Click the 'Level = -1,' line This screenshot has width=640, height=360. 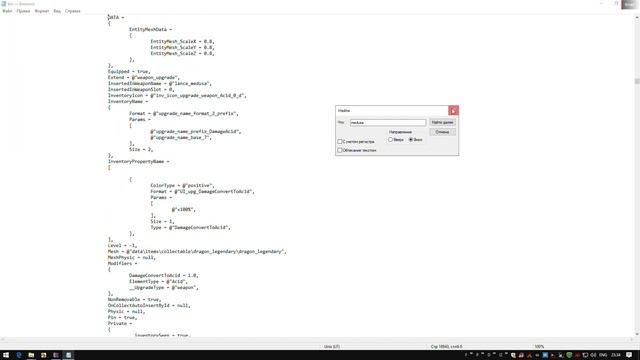point(122,246)
